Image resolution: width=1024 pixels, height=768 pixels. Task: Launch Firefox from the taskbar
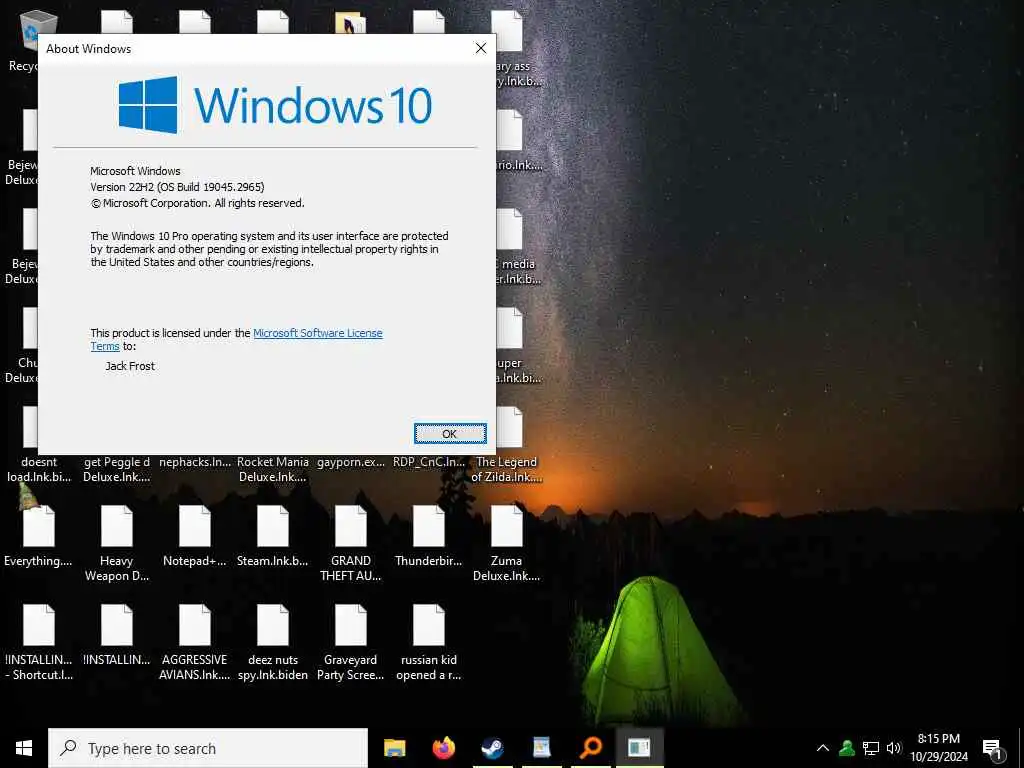(443, 748)
